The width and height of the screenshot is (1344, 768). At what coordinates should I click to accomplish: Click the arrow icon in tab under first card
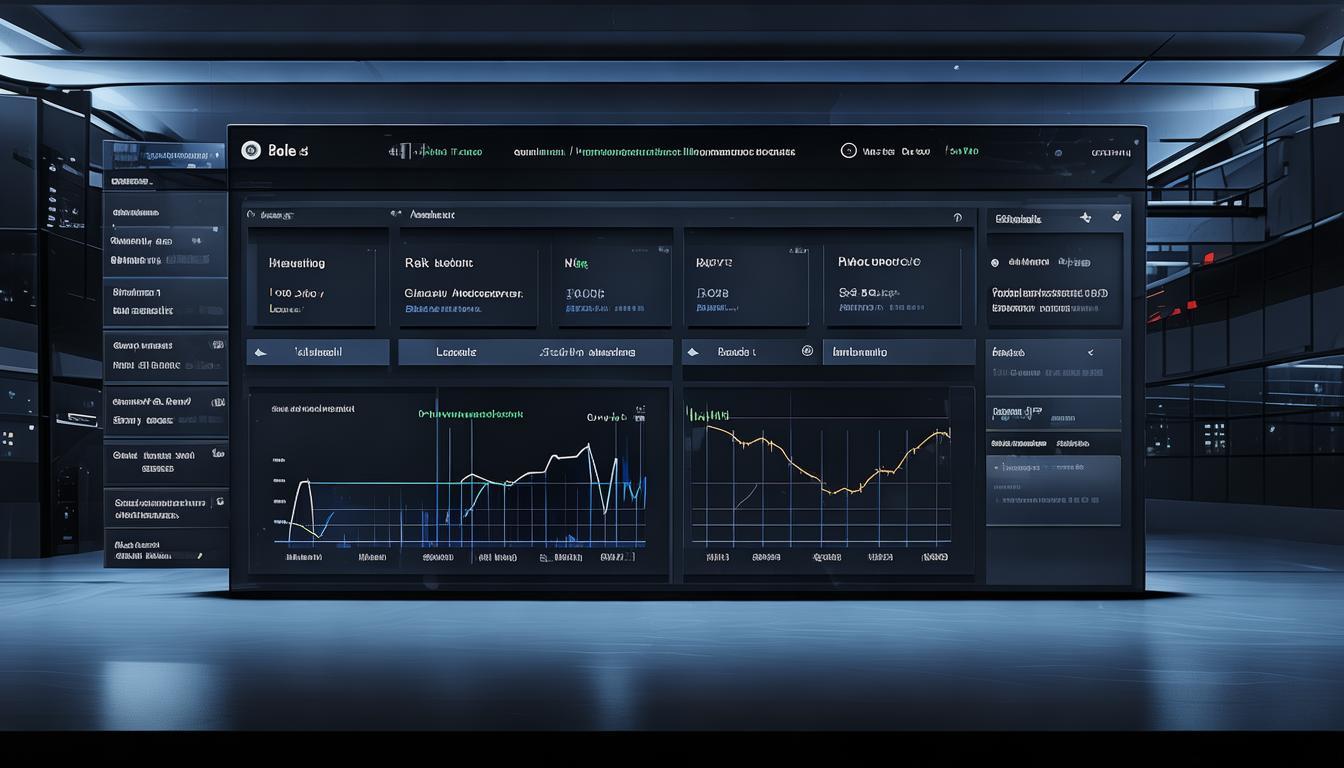point(261,352)
